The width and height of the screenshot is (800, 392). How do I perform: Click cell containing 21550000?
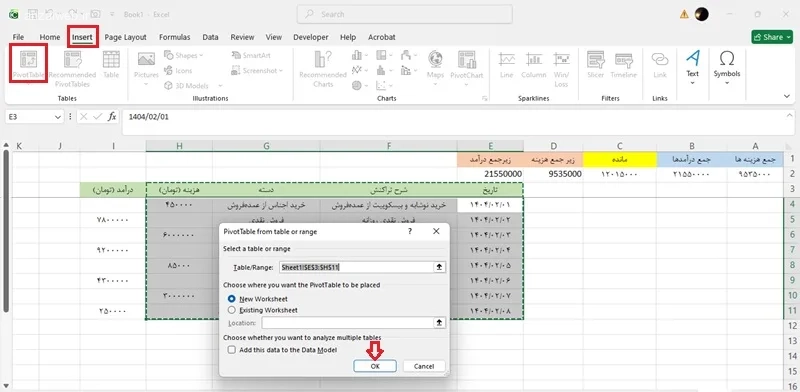(490, 174)
